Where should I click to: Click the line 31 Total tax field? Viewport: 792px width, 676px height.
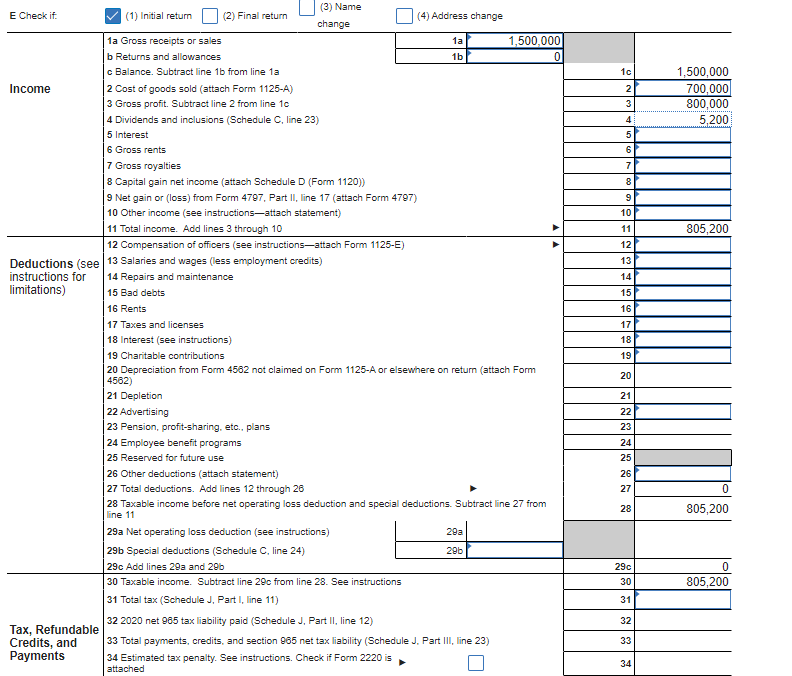(x=682, y=600)
